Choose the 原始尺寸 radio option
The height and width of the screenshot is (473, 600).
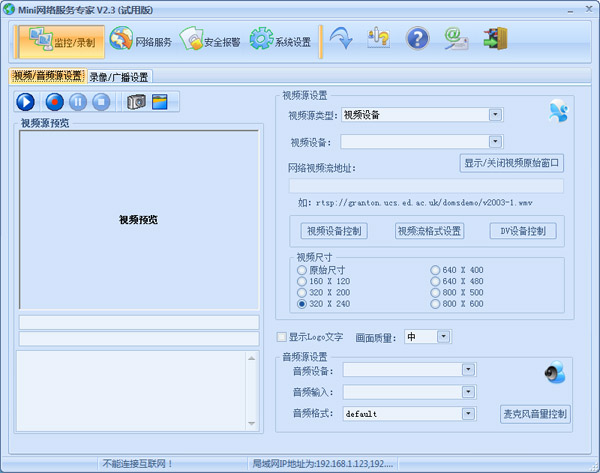coord(301,270)
